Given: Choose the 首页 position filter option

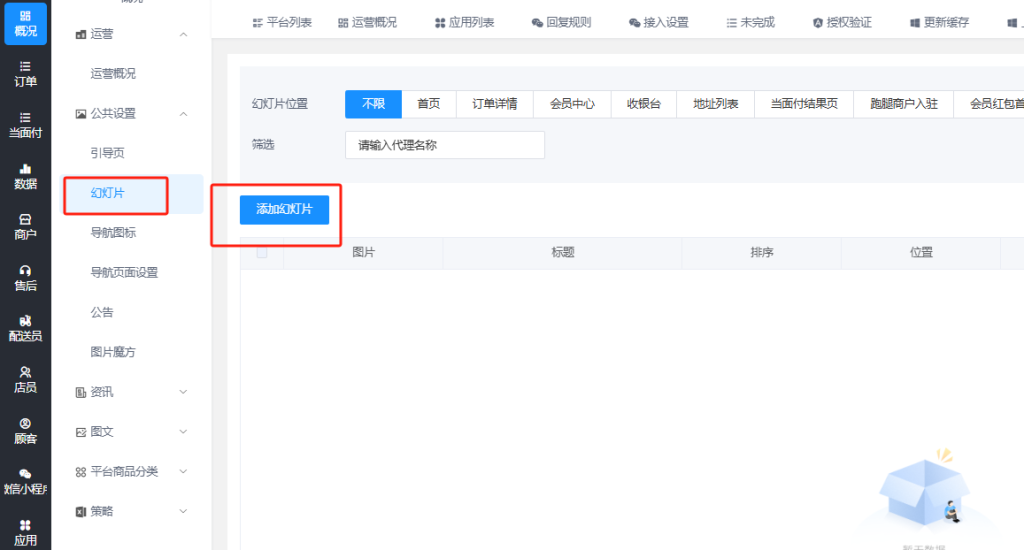Looking at the screenshot, I should click(x=429, y=104).
